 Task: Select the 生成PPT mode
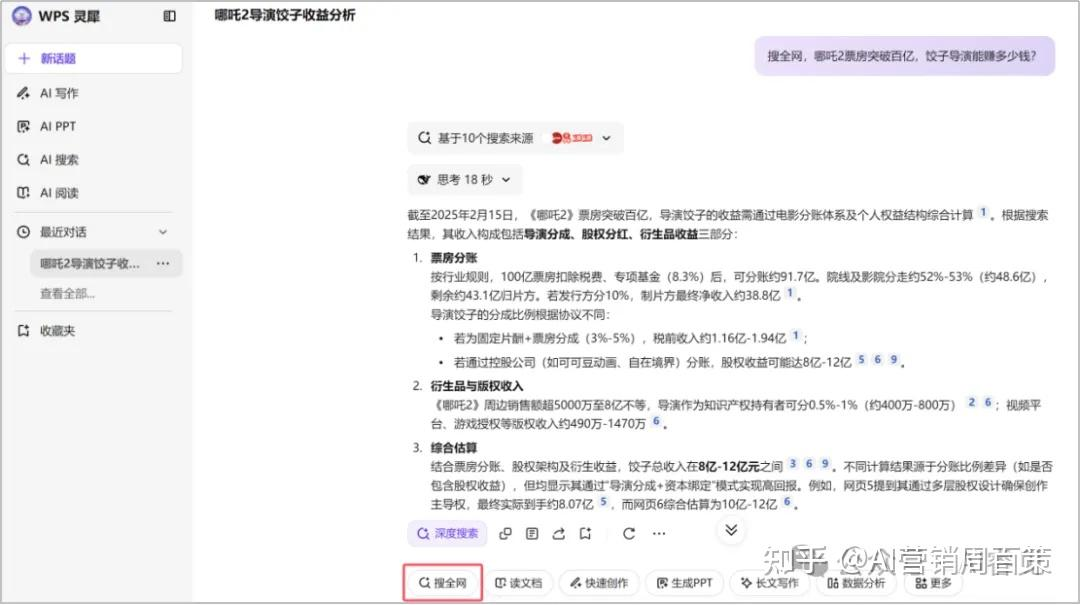[x=684, y=583]
